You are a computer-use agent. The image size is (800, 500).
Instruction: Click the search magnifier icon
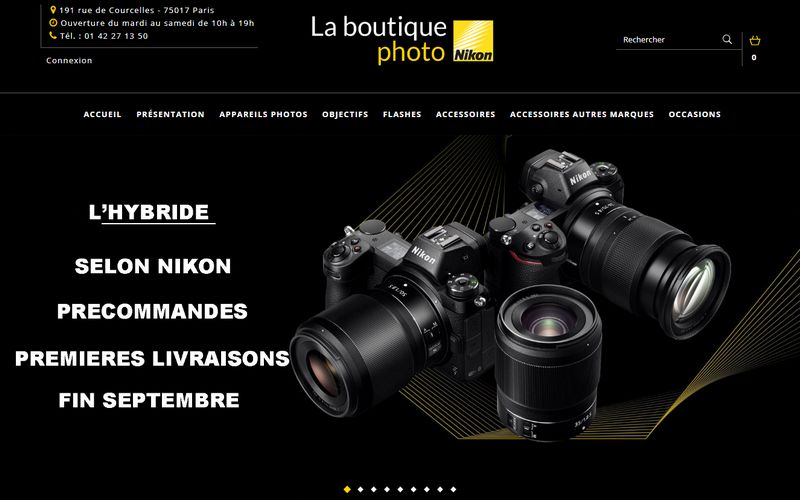(x=727, y=39)
